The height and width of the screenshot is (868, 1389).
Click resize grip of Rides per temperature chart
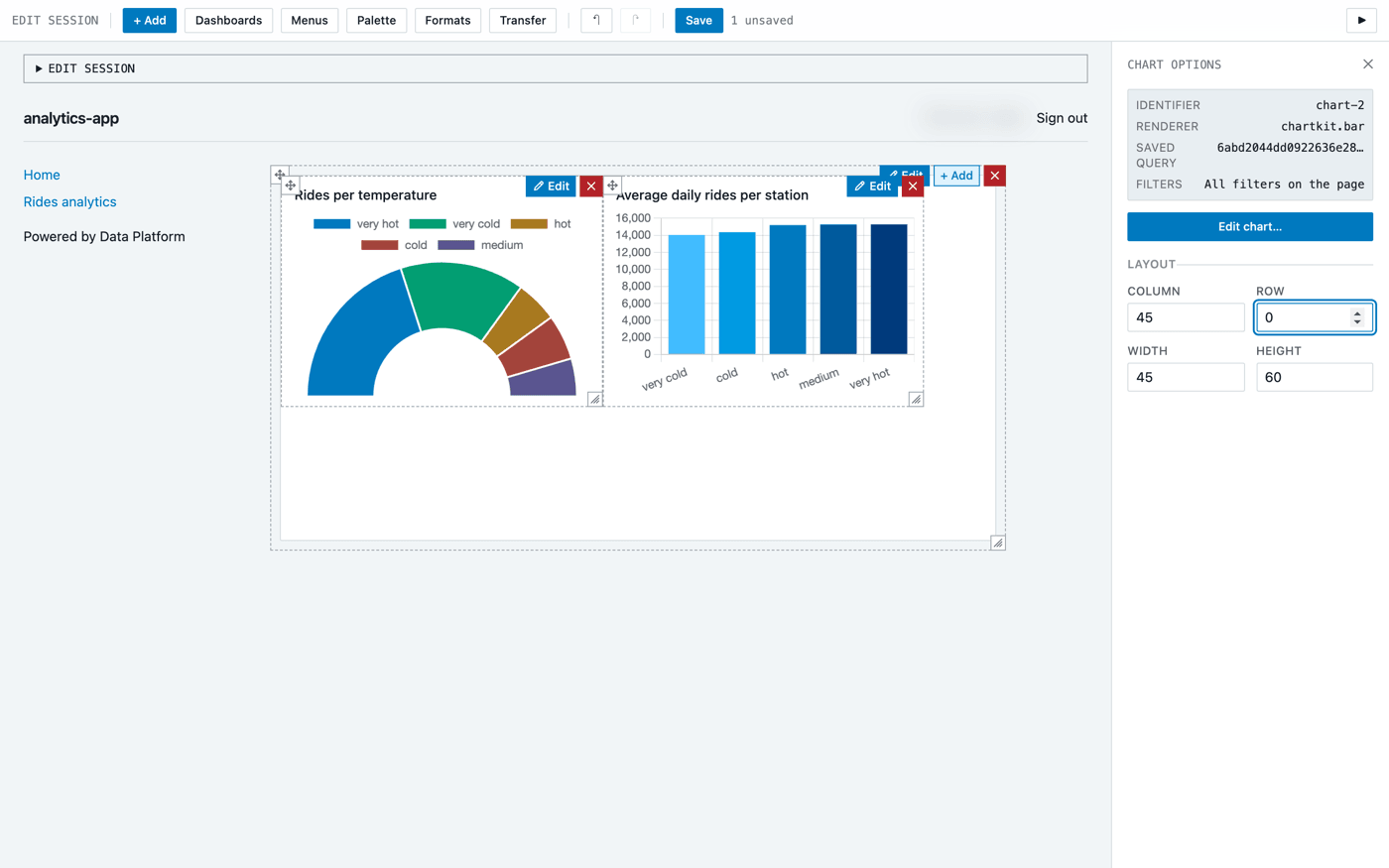click(594, 399)
